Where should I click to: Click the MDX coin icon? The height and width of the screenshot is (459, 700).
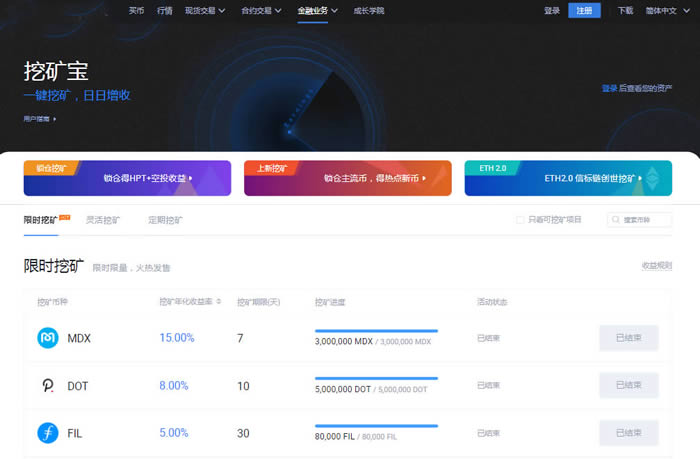click(47, 338)
